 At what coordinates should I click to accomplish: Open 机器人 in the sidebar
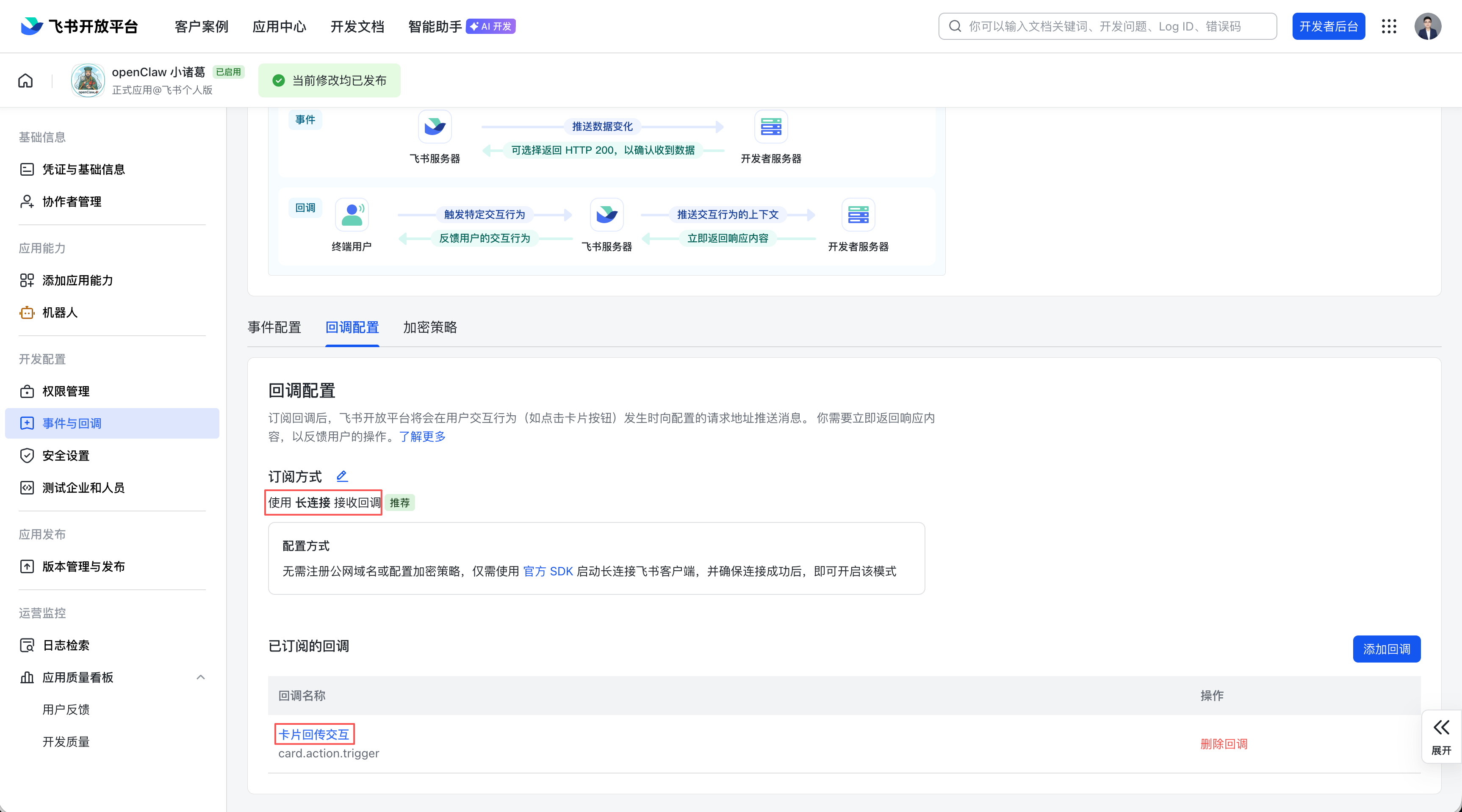tap(60, 313)
